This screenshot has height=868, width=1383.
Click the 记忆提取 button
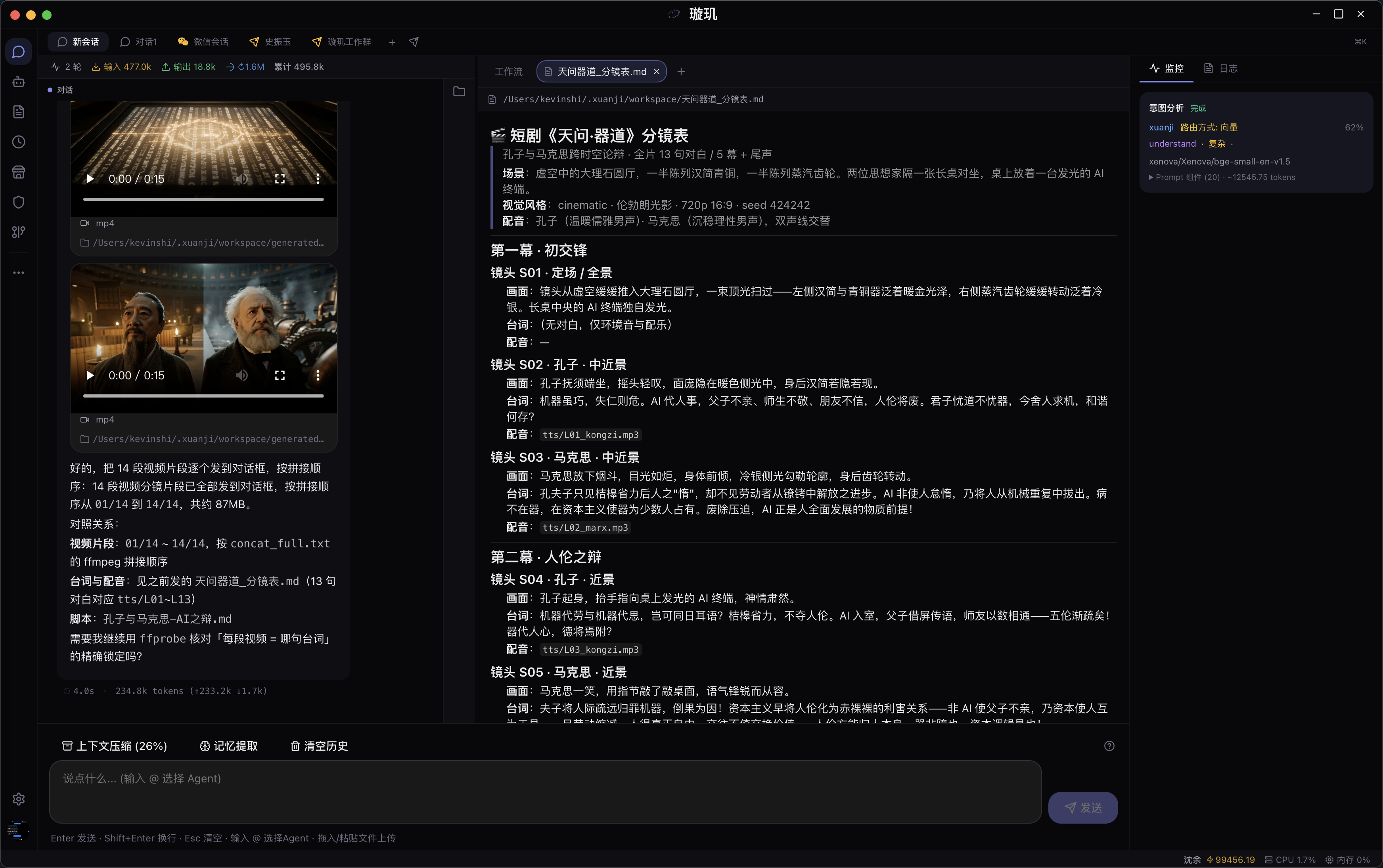(229, 746)
